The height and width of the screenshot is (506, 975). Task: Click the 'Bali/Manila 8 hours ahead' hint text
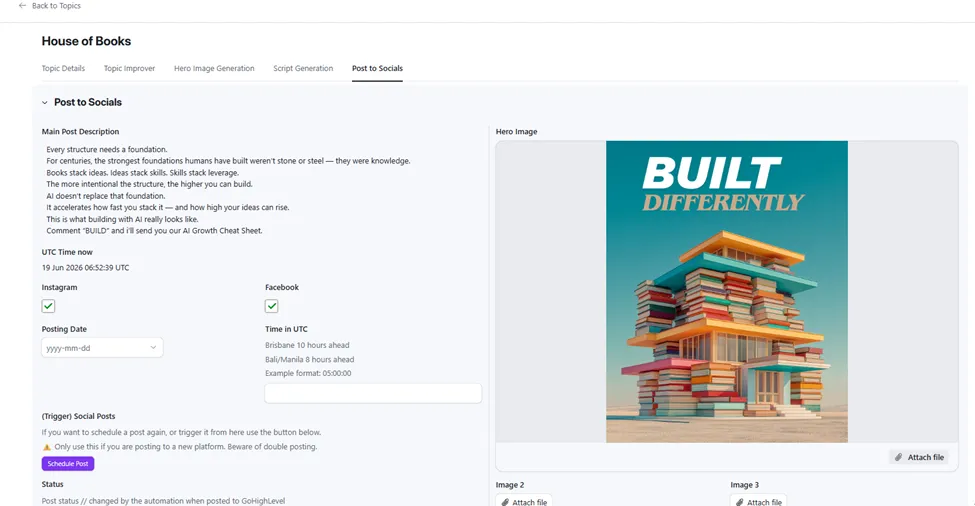(310, 359)
